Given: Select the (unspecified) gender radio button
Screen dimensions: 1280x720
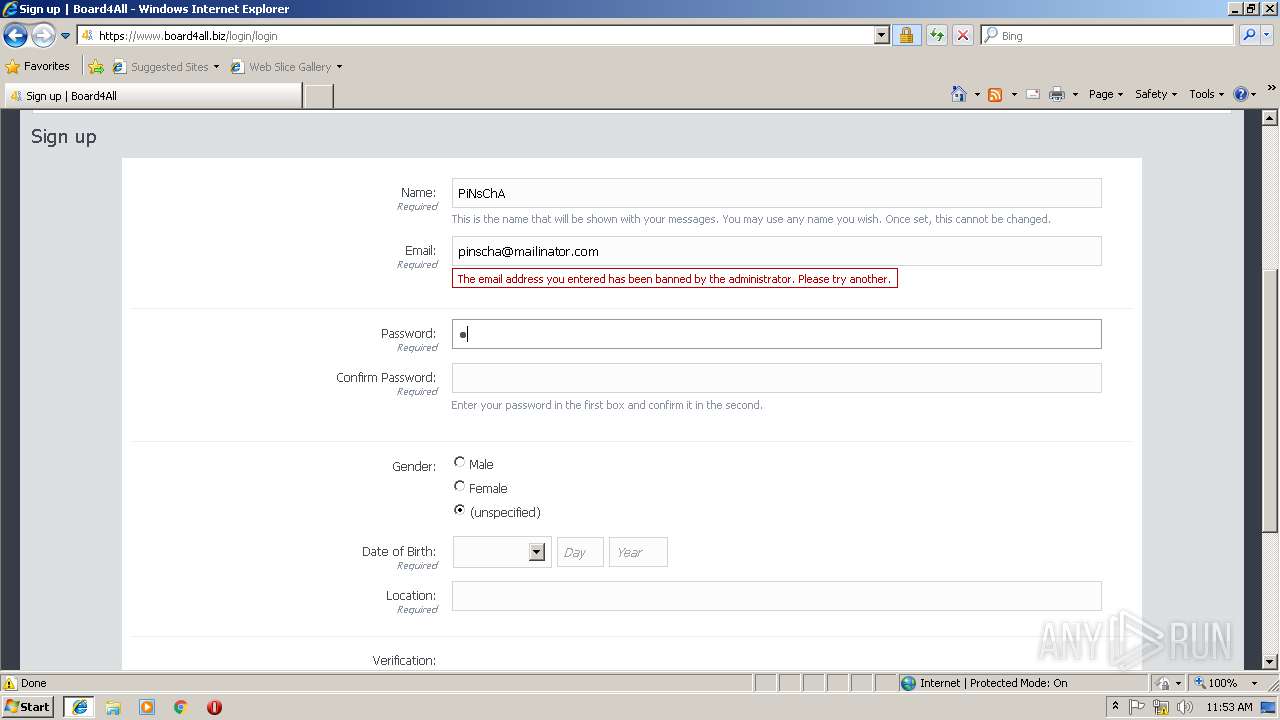Looking at the screenshot, I should [460, 510].
